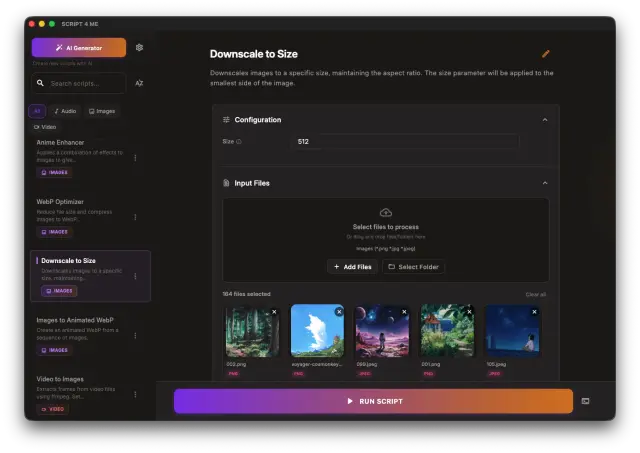Image resolution: width=640 pixels, height=453 pixels.
Task: Click the WebP Optimizer IMAGES tag
Action: point(54,232)
